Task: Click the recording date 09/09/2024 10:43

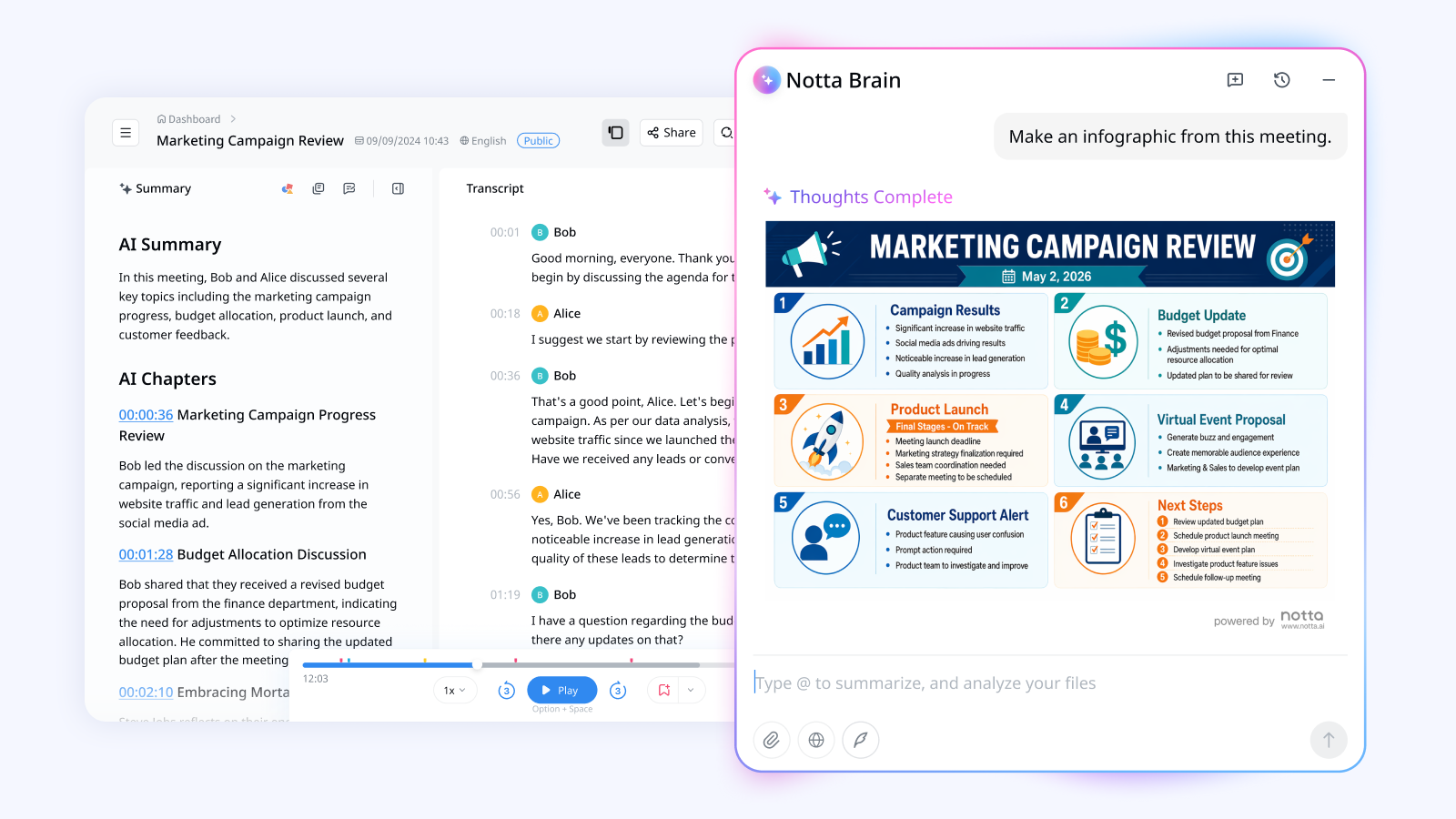Action: point(401,141)
